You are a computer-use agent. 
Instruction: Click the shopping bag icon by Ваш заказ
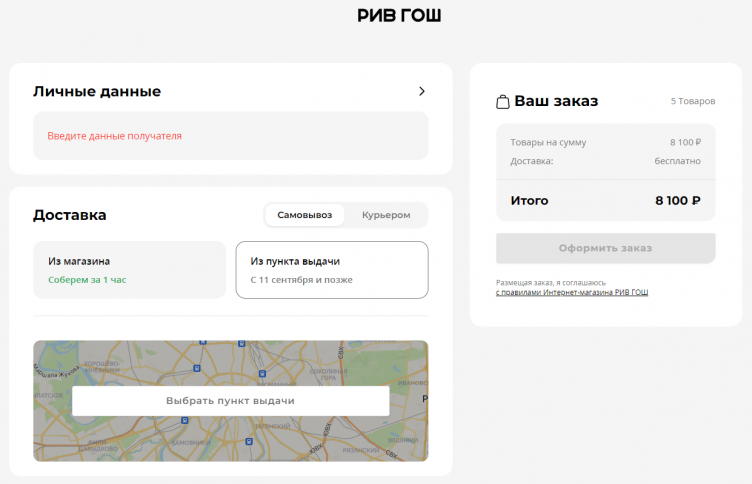pyautogui.click(x=503, y=102)
